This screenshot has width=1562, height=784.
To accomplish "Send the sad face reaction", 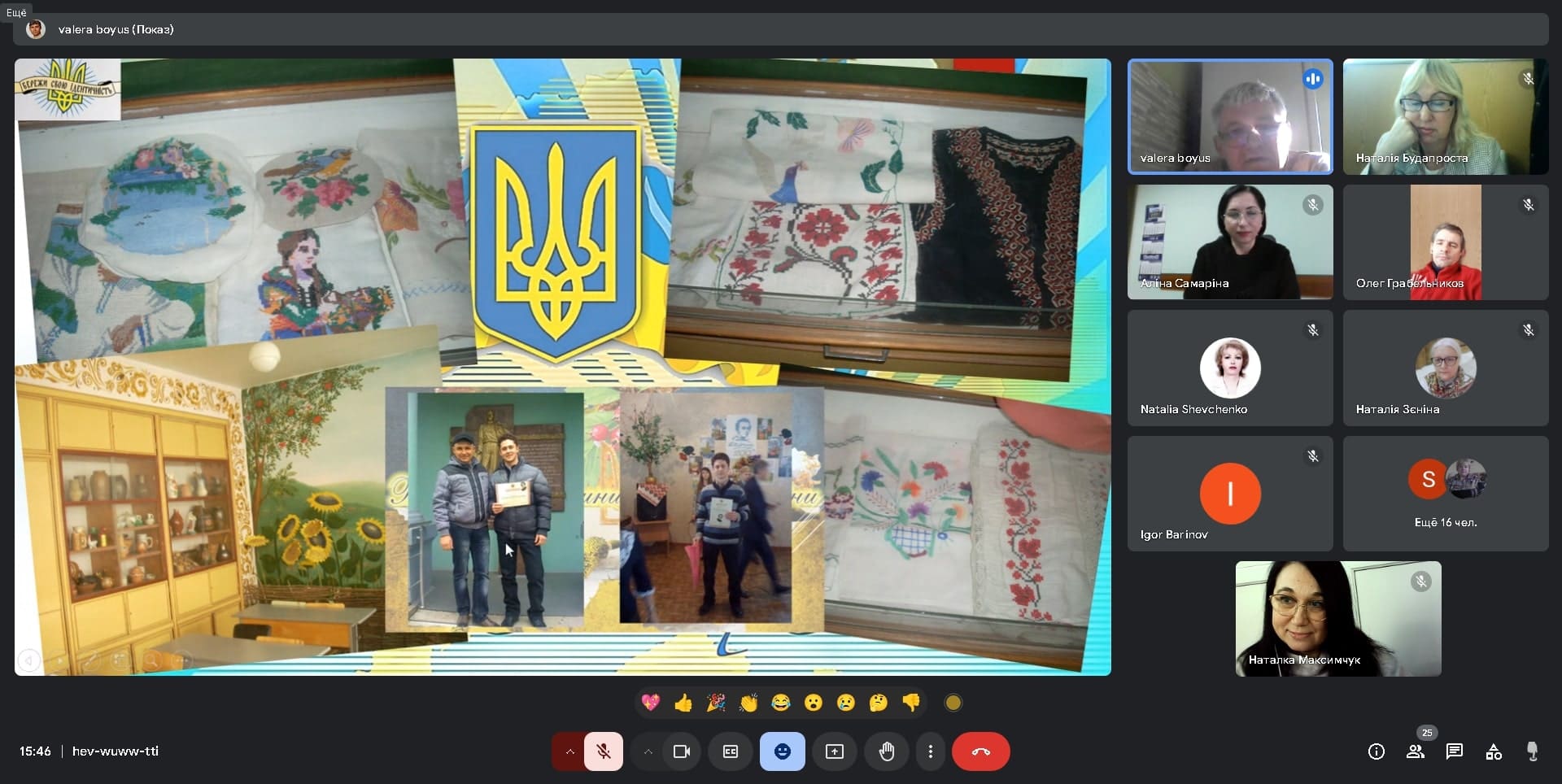I will 846,703.
